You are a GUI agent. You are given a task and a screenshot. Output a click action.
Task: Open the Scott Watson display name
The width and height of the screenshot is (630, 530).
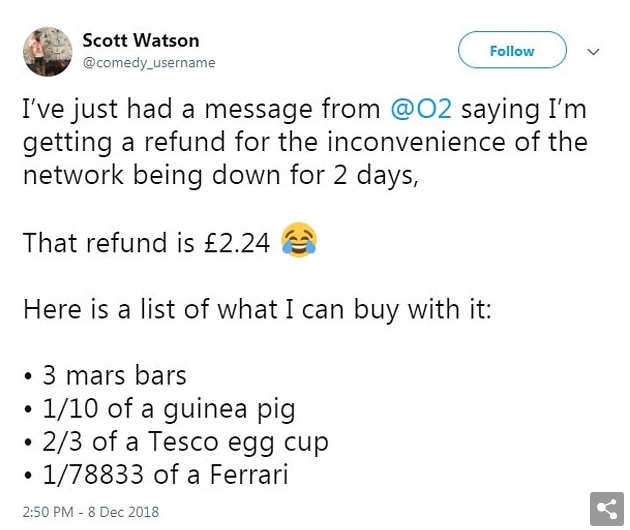coord(141,41)
